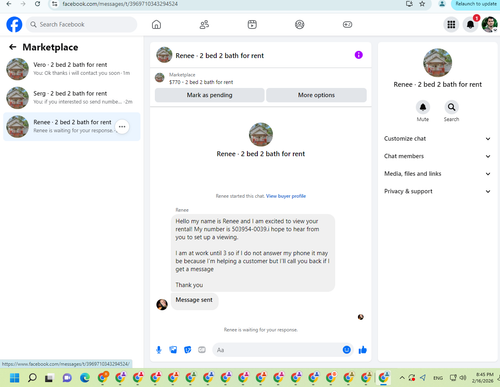Attach a photo with the image icon
Image resolution: width=500 pixels, height=387 pixels.
[x=173, y=350]
